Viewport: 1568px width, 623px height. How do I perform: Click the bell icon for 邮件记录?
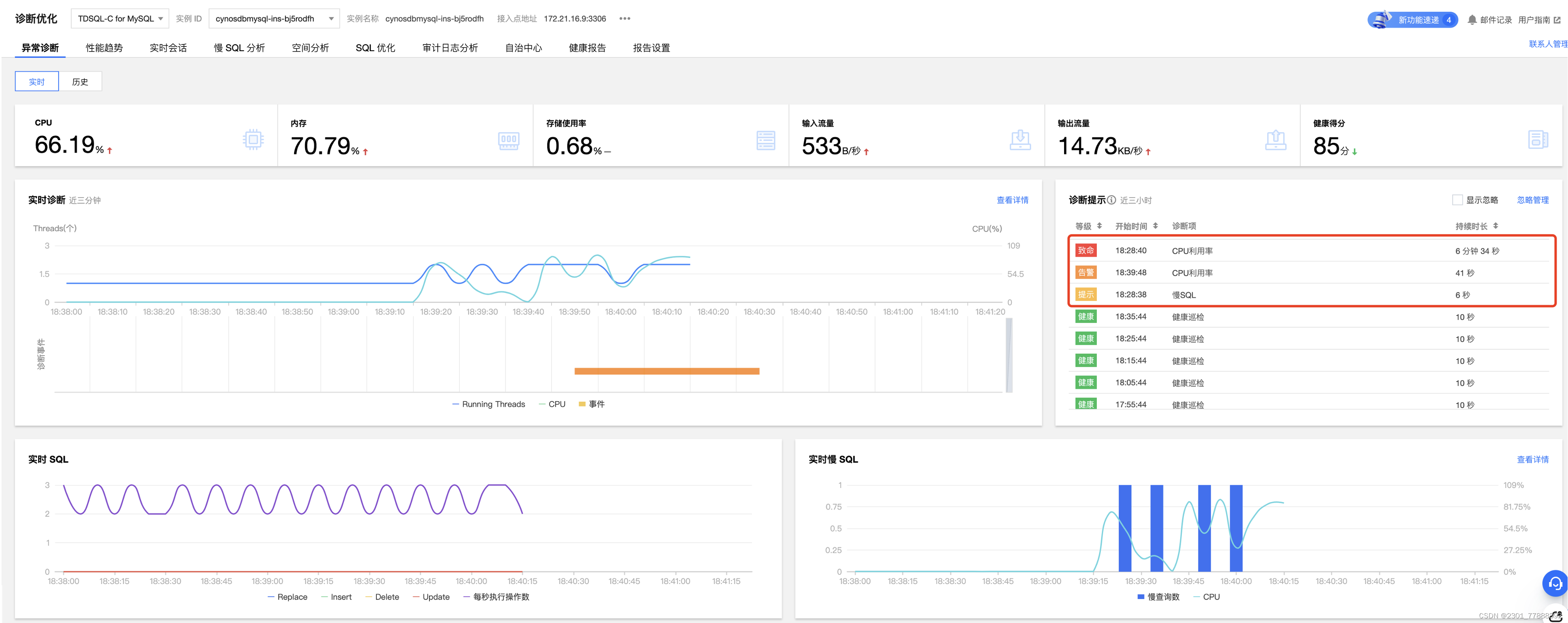tap(1472, 20)
